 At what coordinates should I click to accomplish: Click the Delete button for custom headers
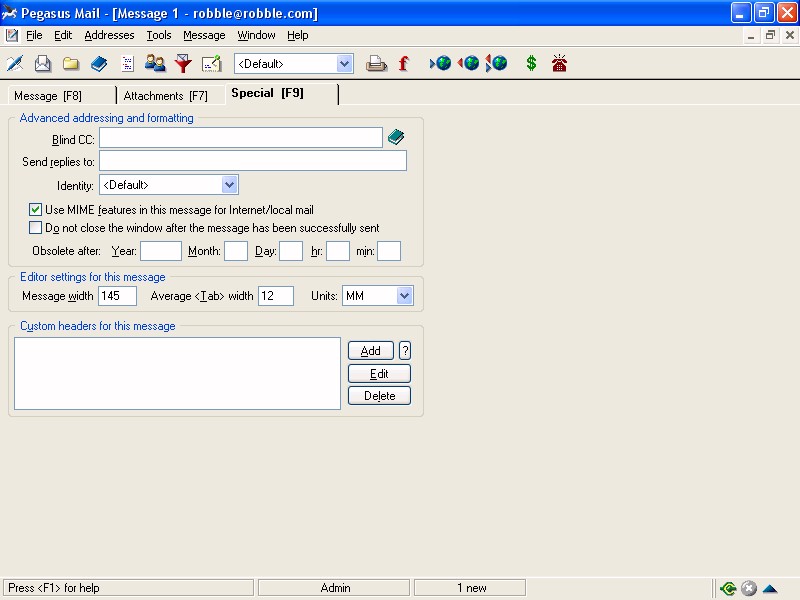[x=379, y=396]
